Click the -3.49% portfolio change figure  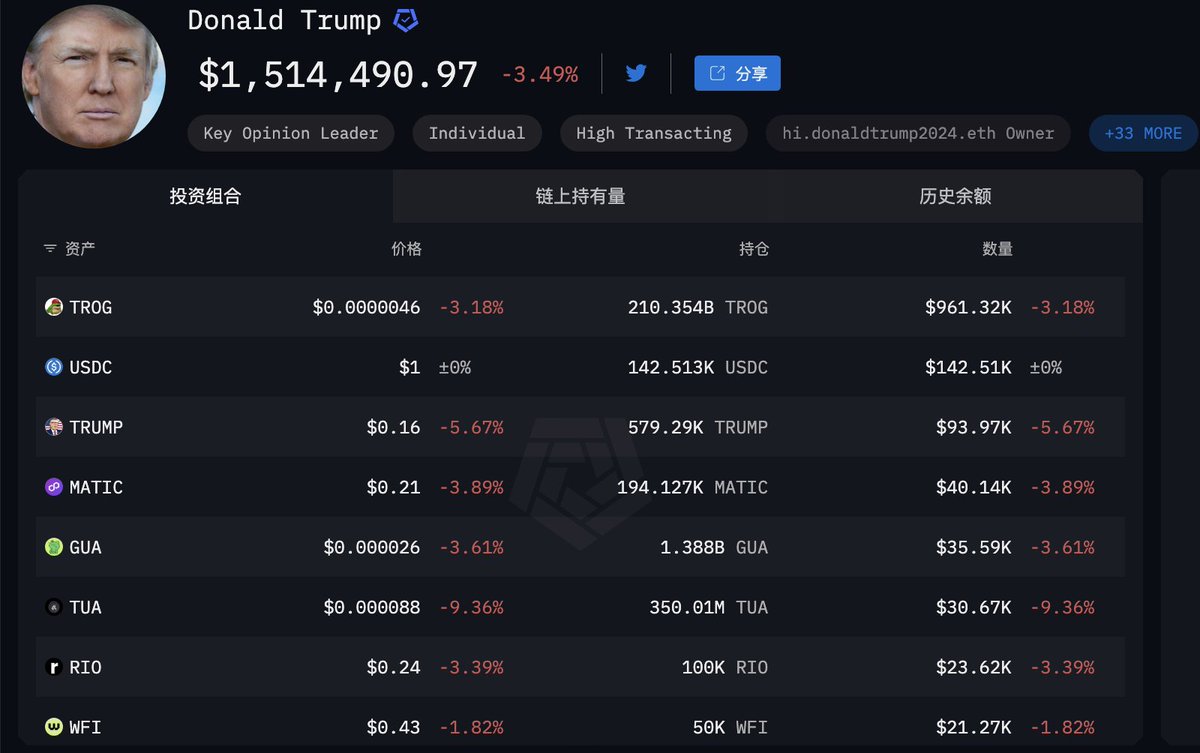[539, 74]
